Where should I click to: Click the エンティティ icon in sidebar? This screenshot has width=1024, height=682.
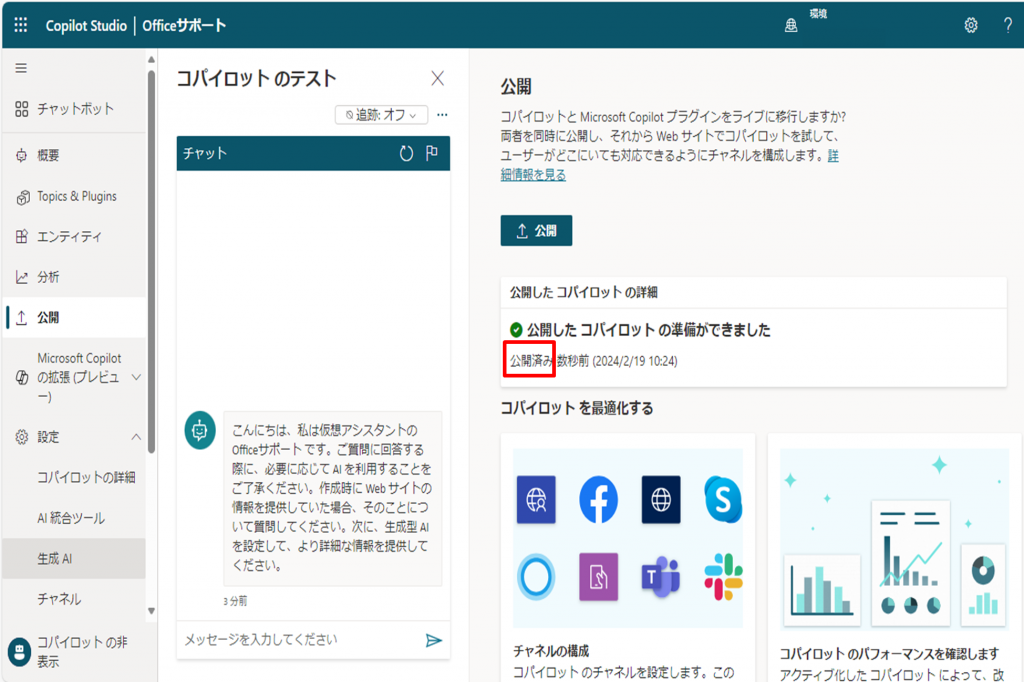(x=22, y=236)
